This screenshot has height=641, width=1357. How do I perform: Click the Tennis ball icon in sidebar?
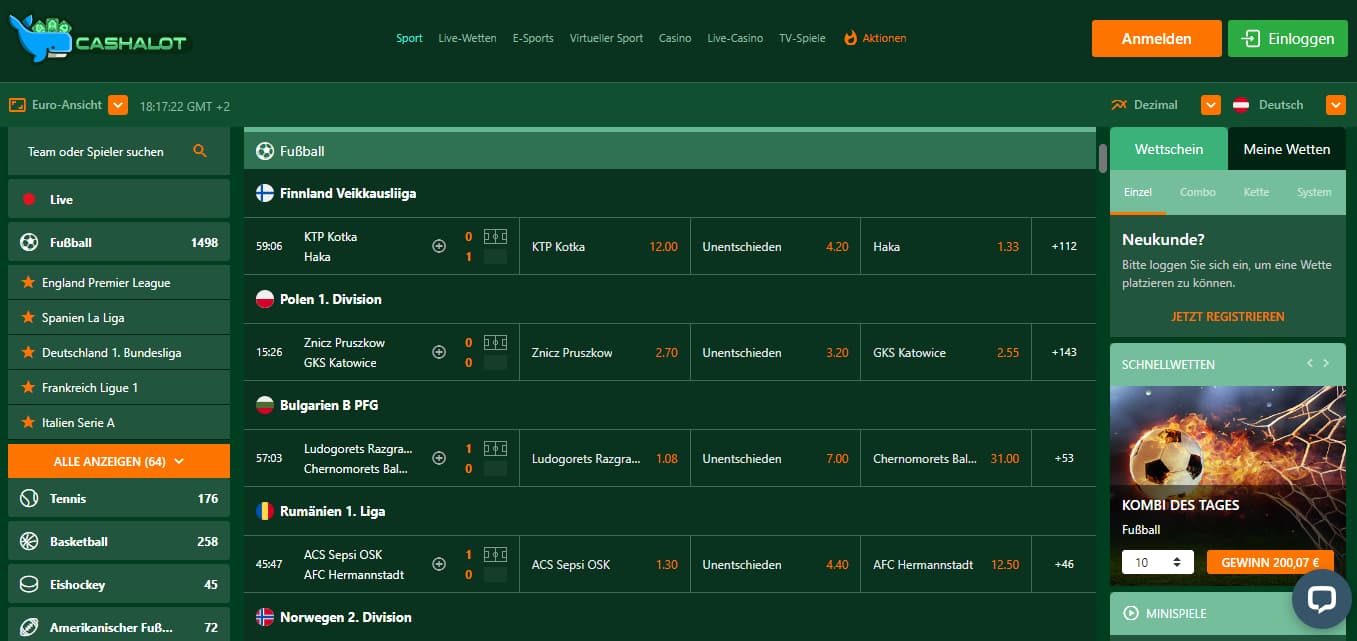[x=30, y=499]
